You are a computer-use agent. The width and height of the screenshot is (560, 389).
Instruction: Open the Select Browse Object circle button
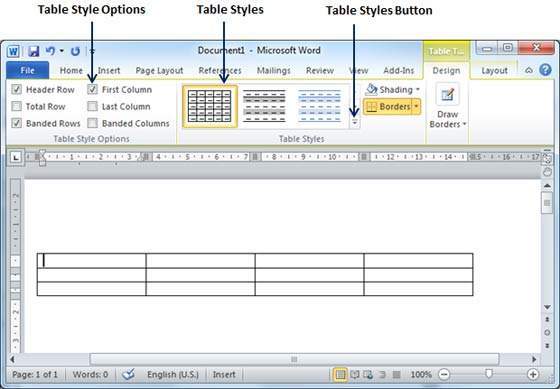click(547, 333)
